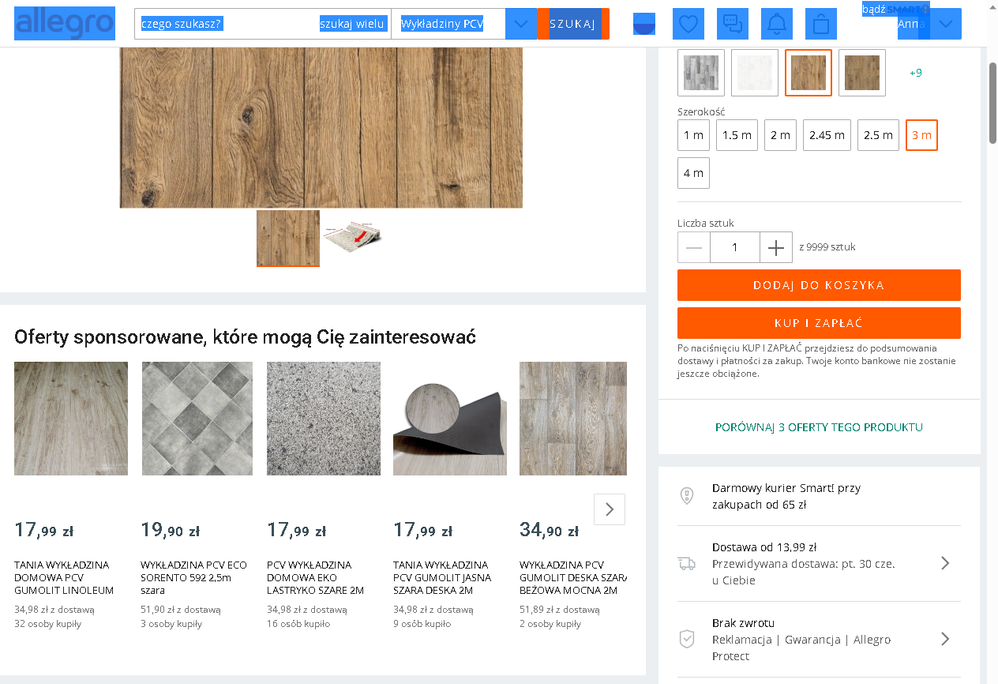The image size is (998, 684).
Task: Expand the Brak zwrotu details
Action: click(945, 639)
